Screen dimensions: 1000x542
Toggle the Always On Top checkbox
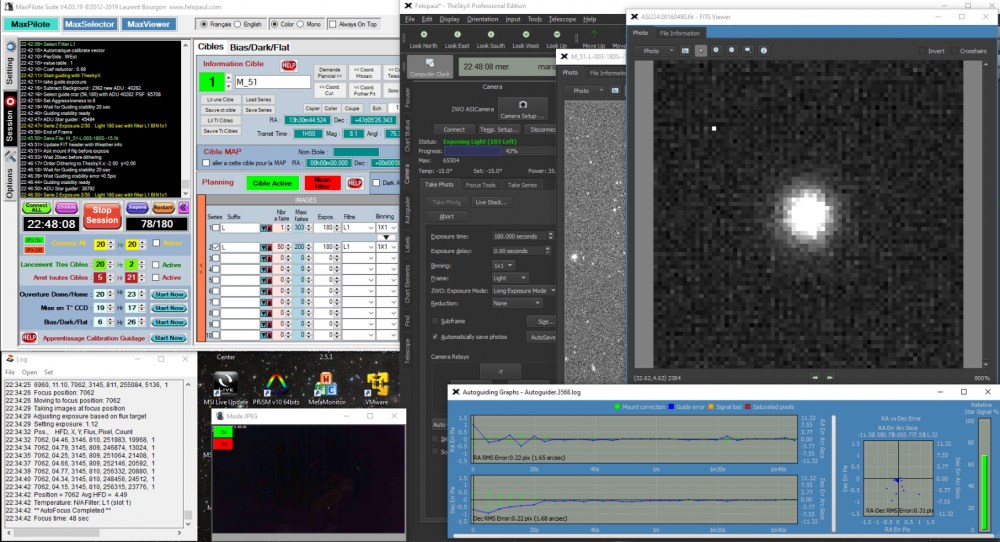(332, 24)
